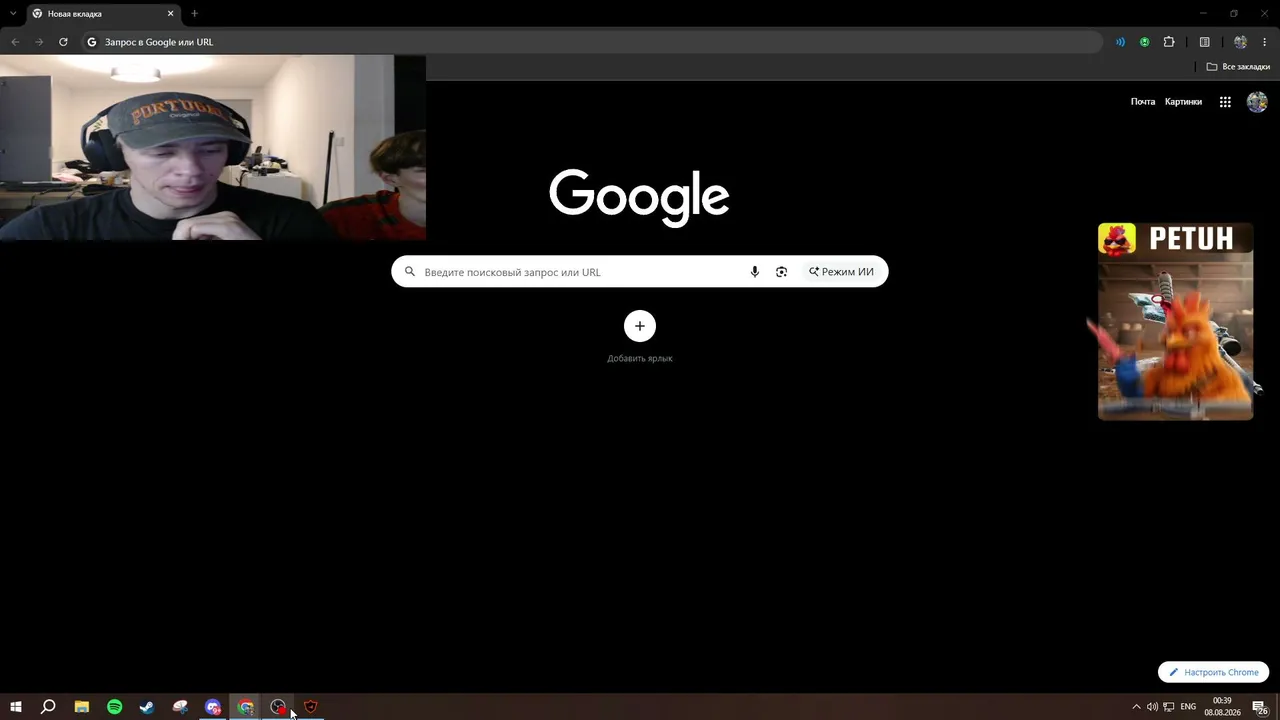Switch to Chrome in the taskbar
Viewport: 1280px width, 720px height.
pyautogui.click(x=246, y=707)
